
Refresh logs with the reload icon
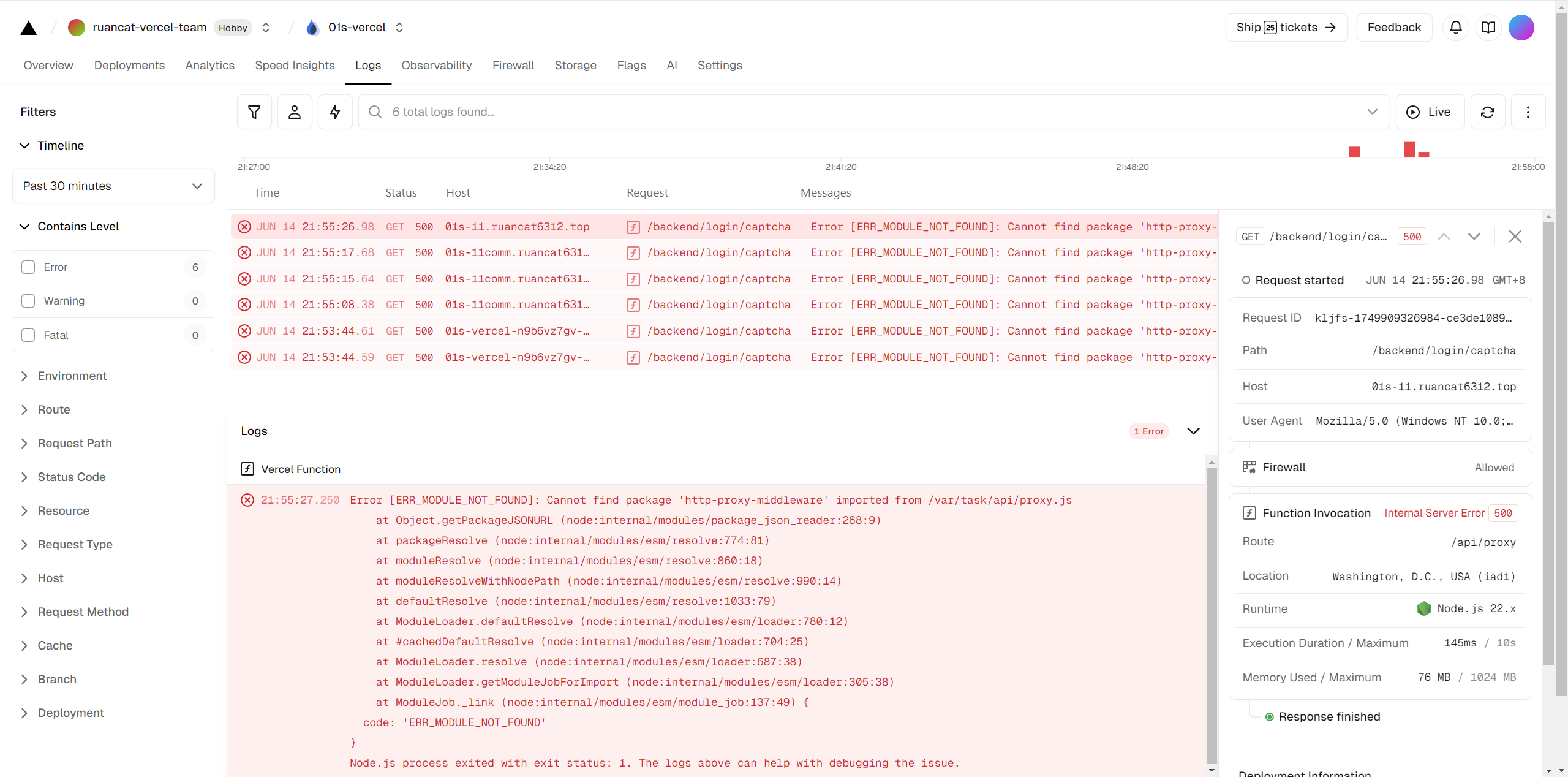coord(1488,112)
